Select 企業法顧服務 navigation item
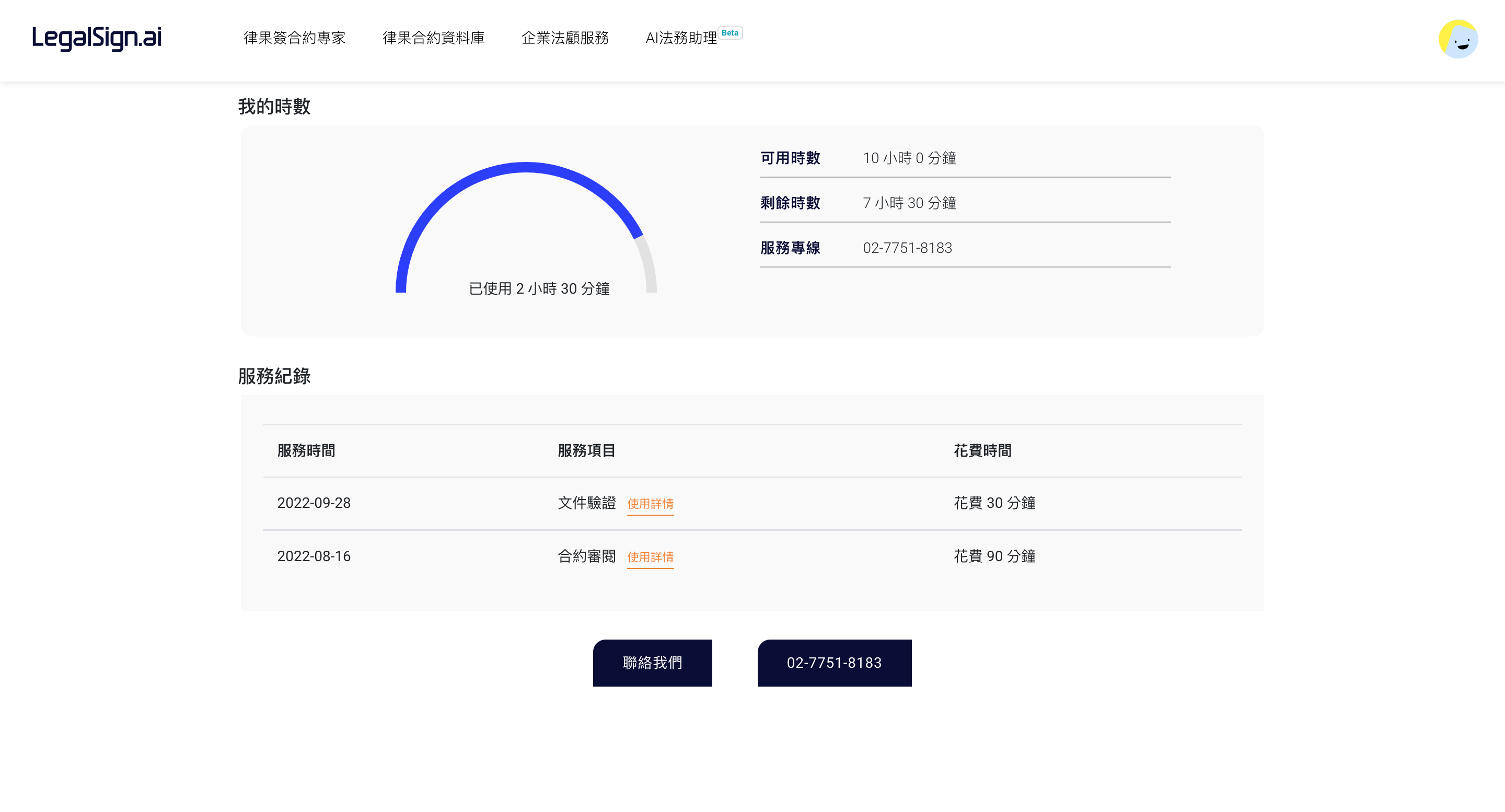 564,38
